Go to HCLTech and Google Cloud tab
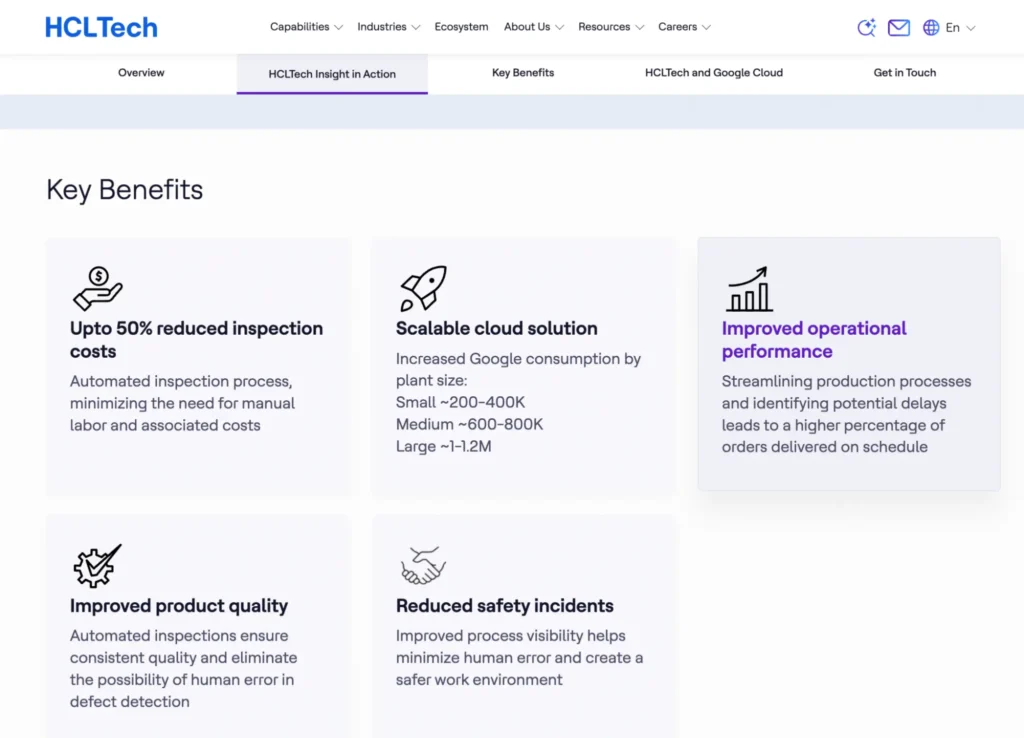1024x738 pixels. (x=714, y=72)
